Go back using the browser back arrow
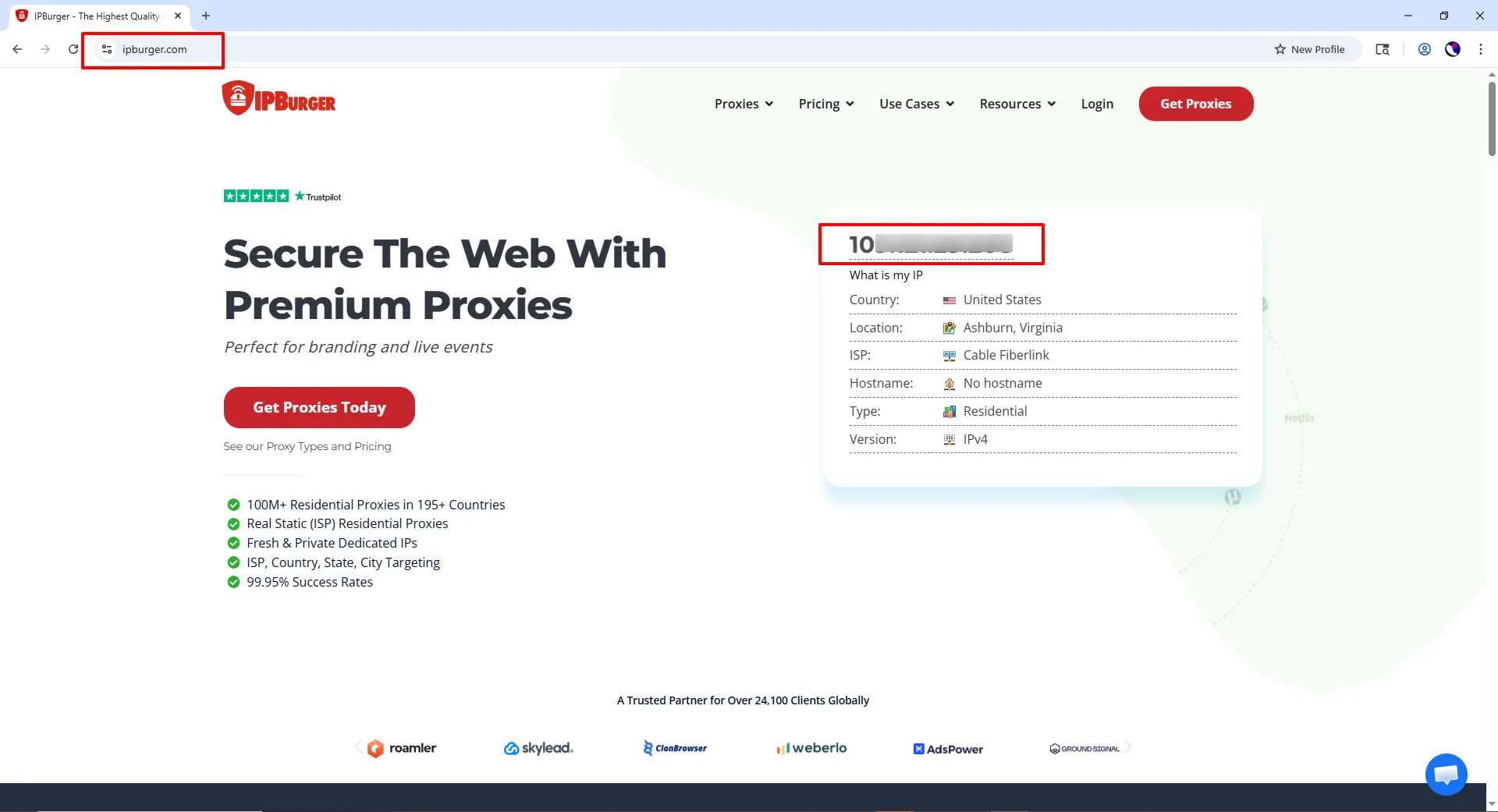Image resolution: width=1498 pixels, height=812 pixels. 17,49
